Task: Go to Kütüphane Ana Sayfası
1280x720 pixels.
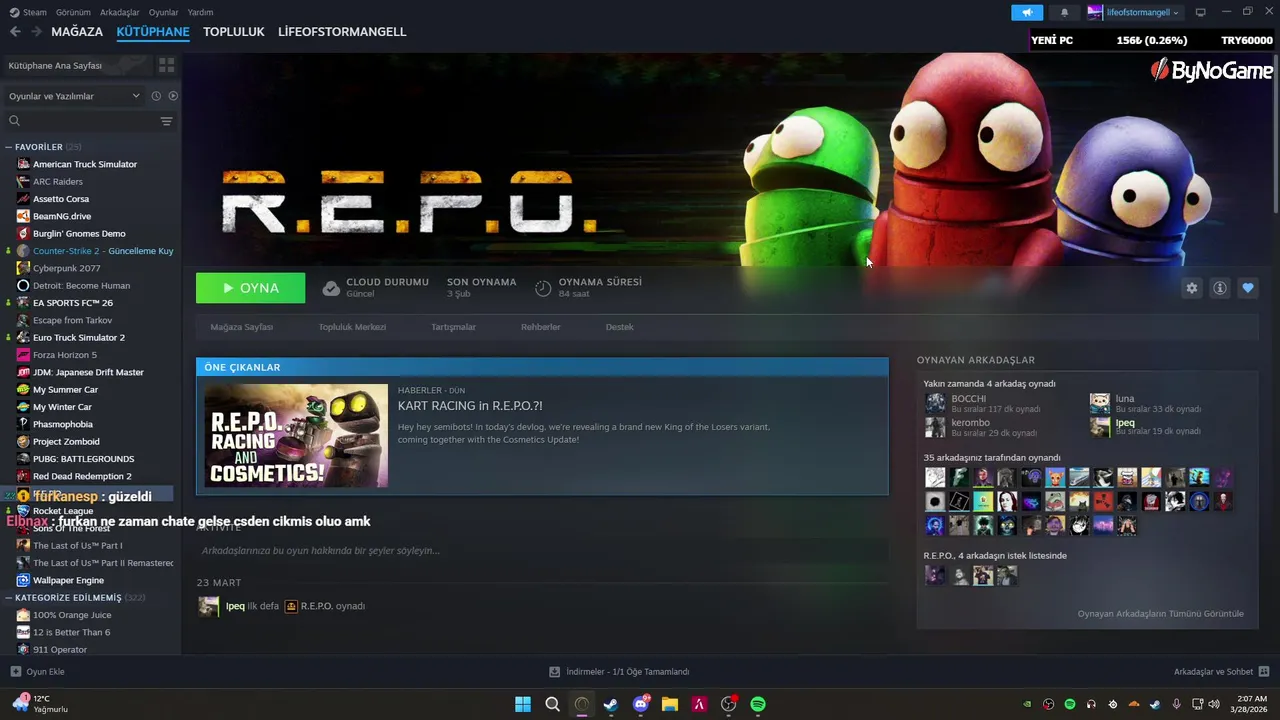Action: point(78,65)
